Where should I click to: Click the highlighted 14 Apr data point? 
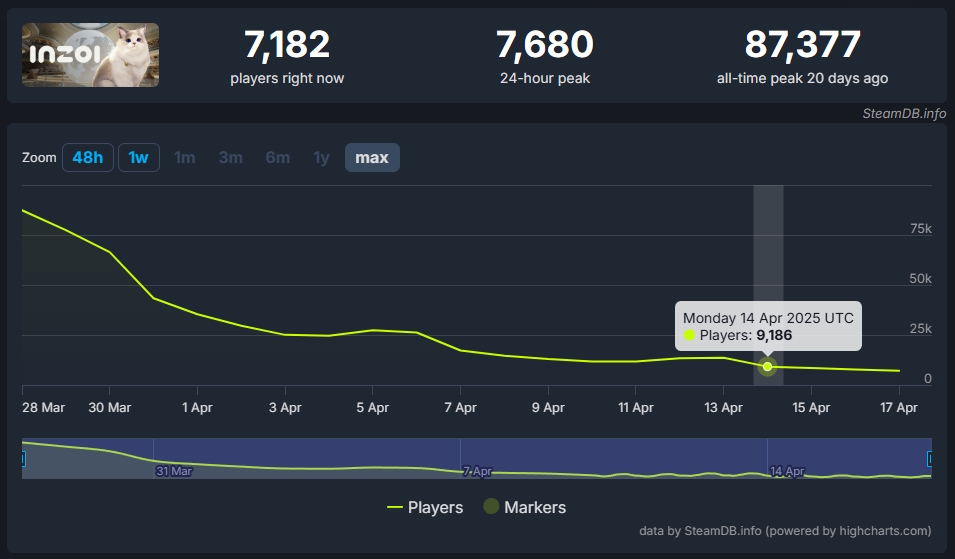coord(767,367)
